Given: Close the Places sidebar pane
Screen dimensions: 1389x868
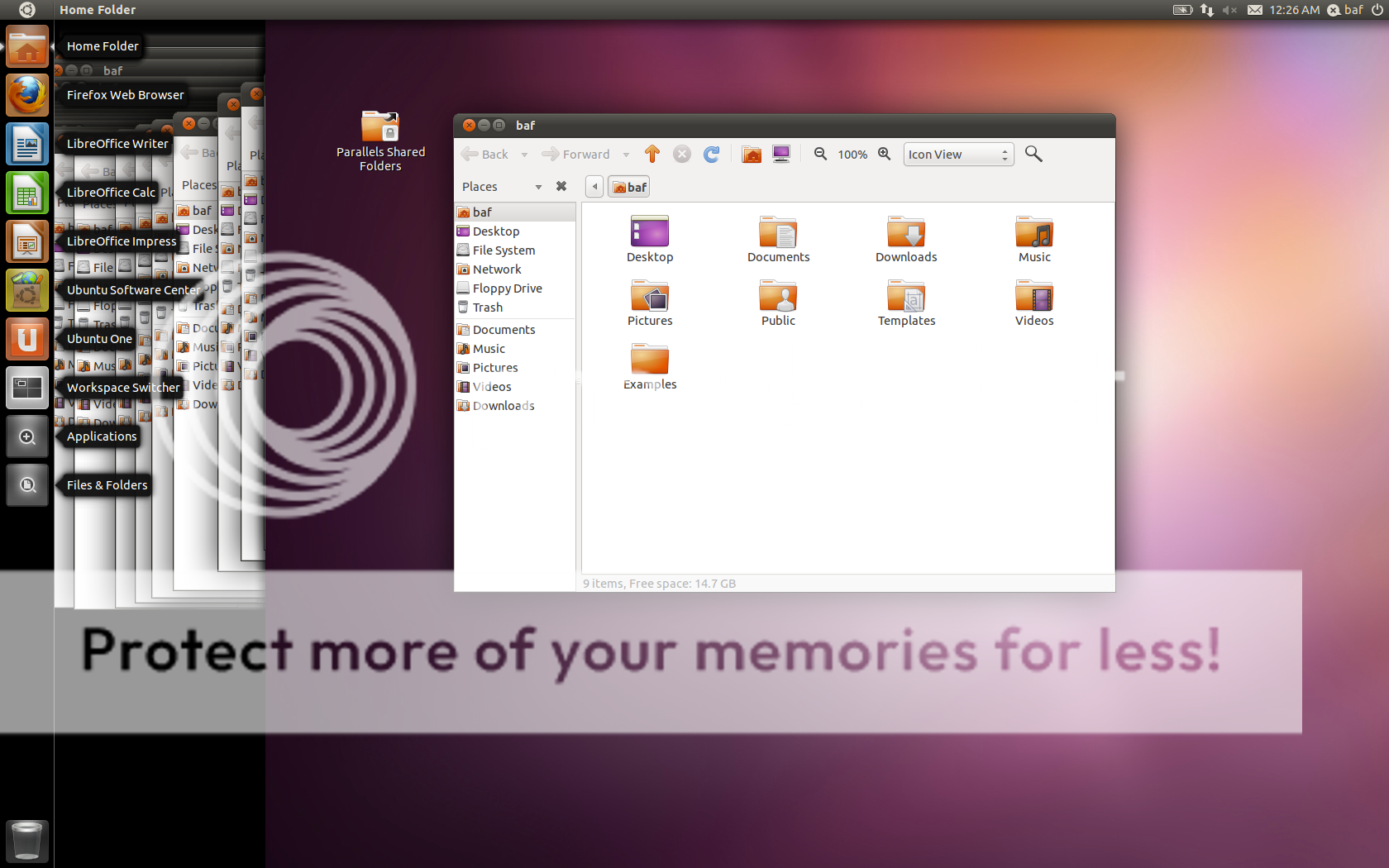Looking at the screenshot, I should point(561,187).
